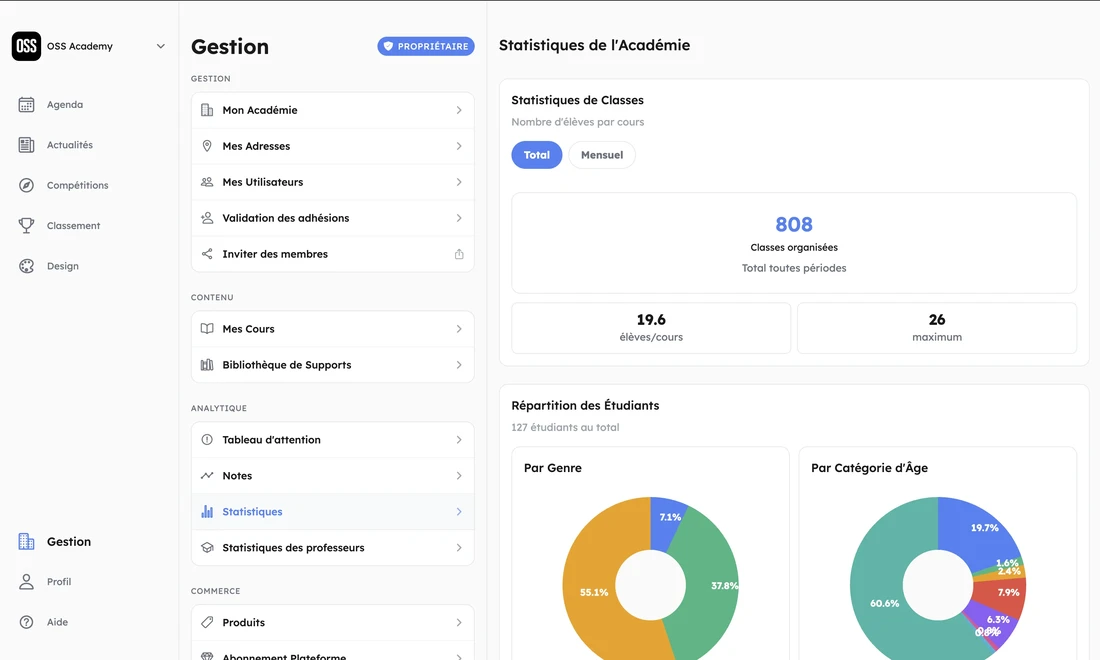Open Bibliothèque de Supports
This screenshot has width=1100, height=660.
pyautogui.click(x=332, y=364)
